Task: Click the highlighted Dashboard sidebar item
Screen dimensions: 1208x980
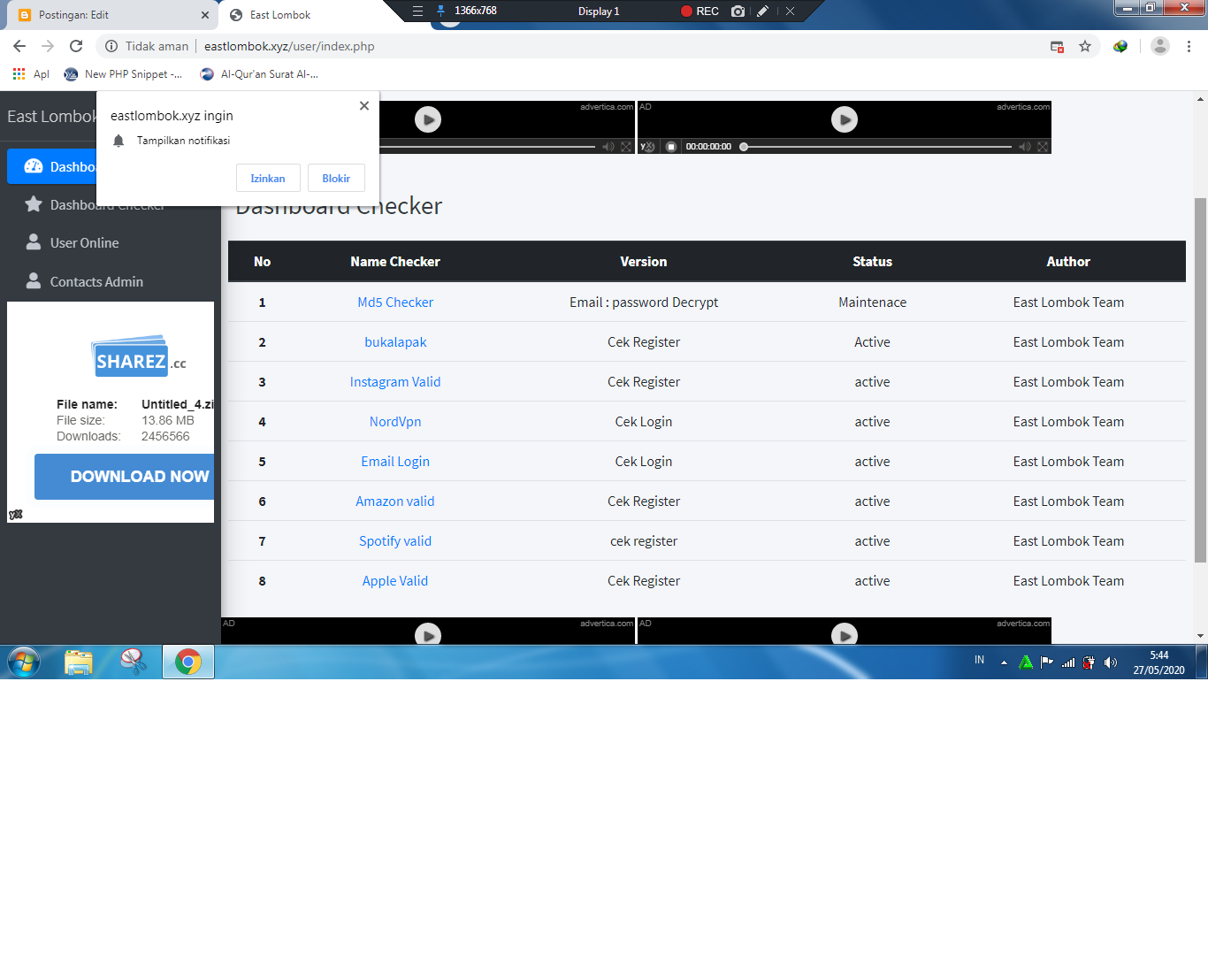Action: [x=53, y=166]
